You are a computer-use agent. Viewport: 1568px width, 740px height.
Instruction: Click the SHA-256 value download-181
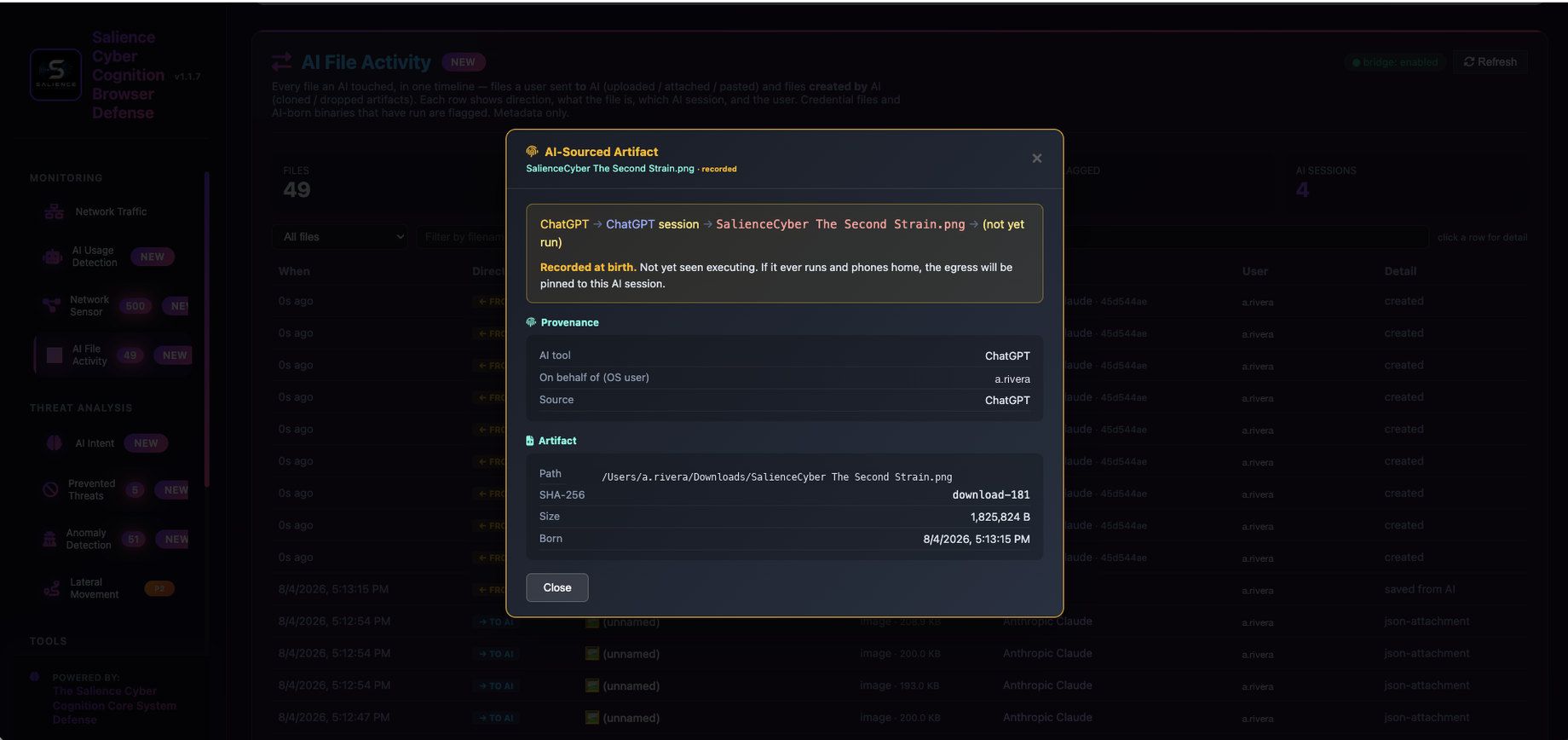click(990, 494)
